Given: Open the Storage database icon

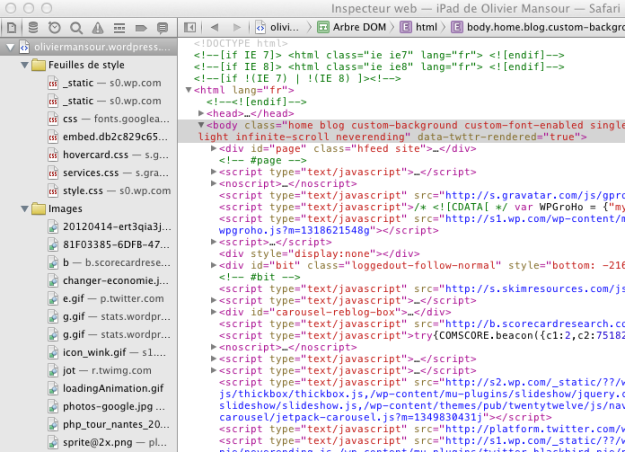Looking at the screenshot, I should point(33,28).
